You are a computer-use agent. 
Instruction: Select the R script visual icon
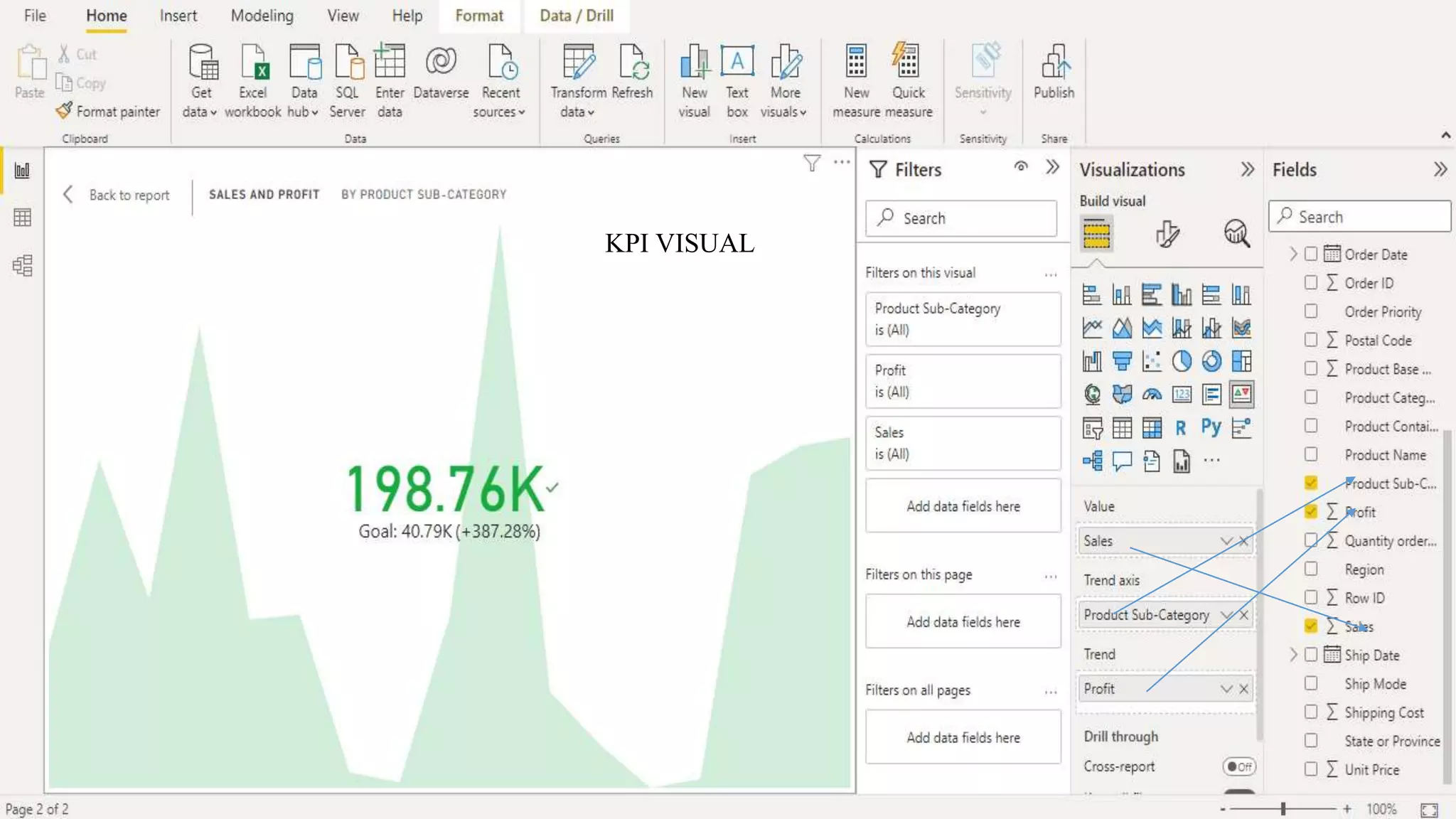[x=1181, y=427]
